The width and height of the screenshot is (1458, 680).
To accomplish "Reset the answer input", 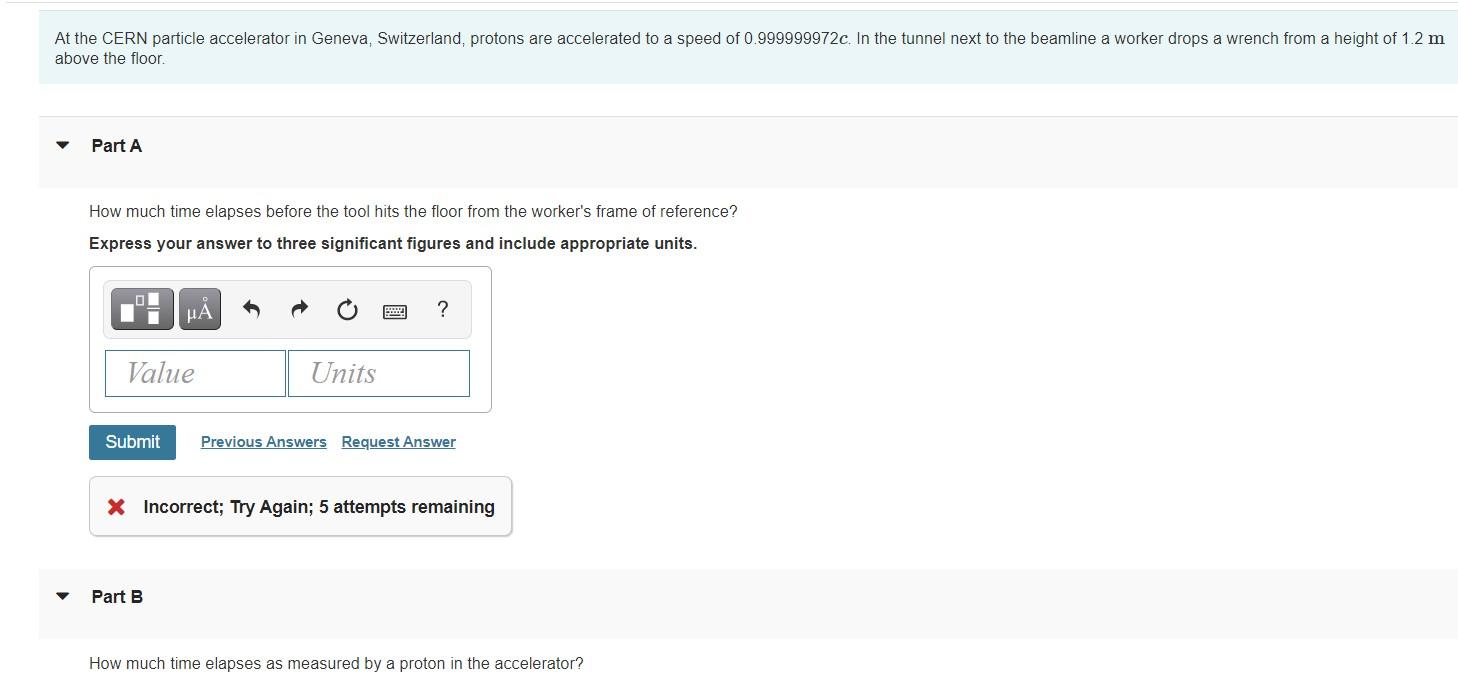I will pos(347,309).
